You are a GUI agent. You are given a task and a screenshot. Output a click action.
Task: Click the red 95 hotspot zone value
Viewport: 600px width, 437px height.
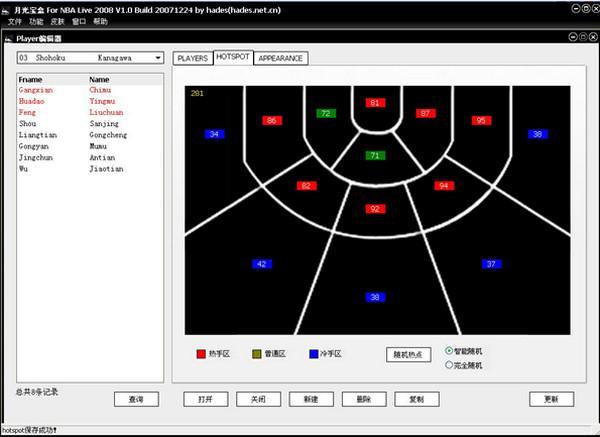[x=481, y=121]
